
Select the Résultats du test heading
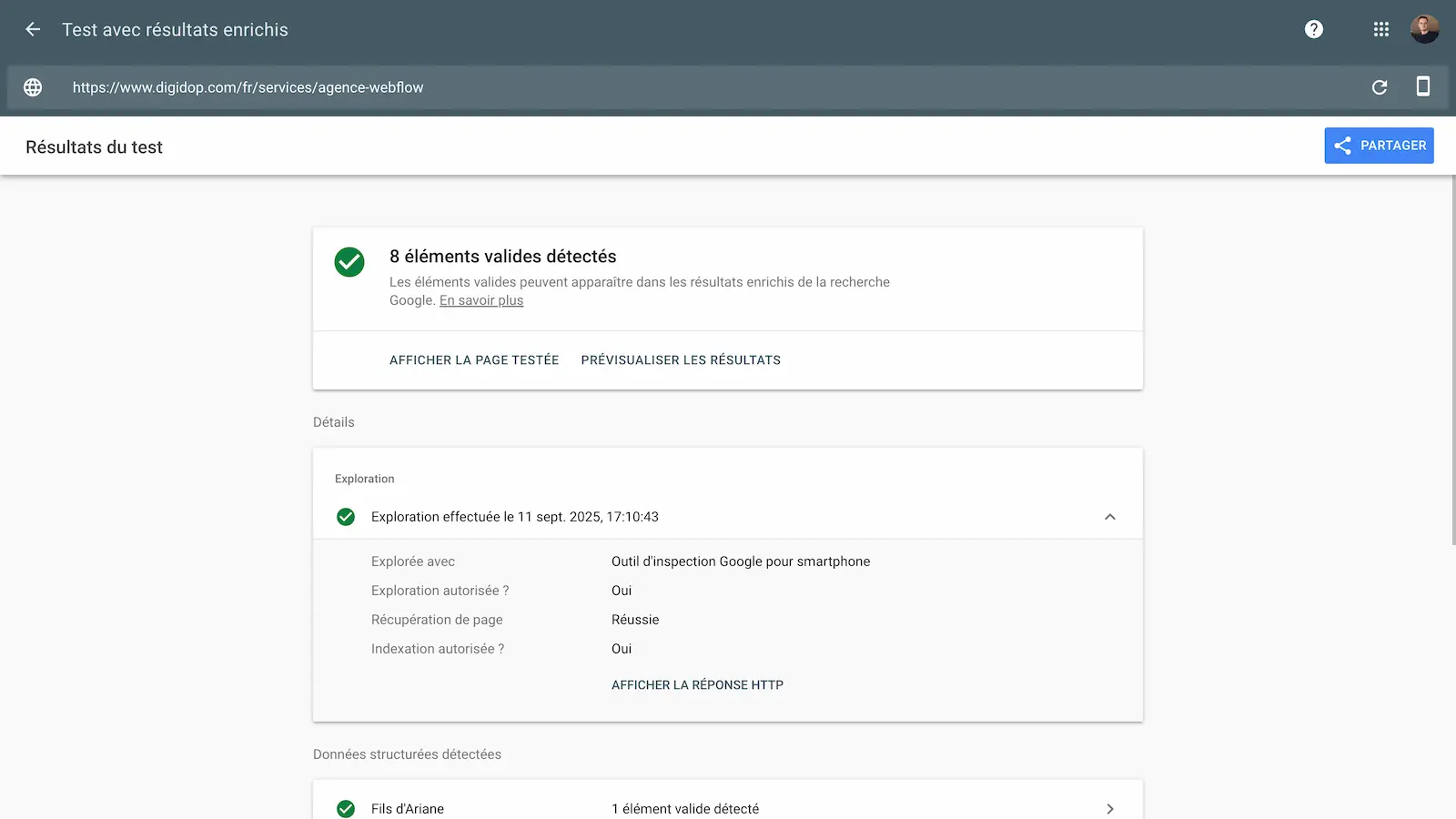94,147
